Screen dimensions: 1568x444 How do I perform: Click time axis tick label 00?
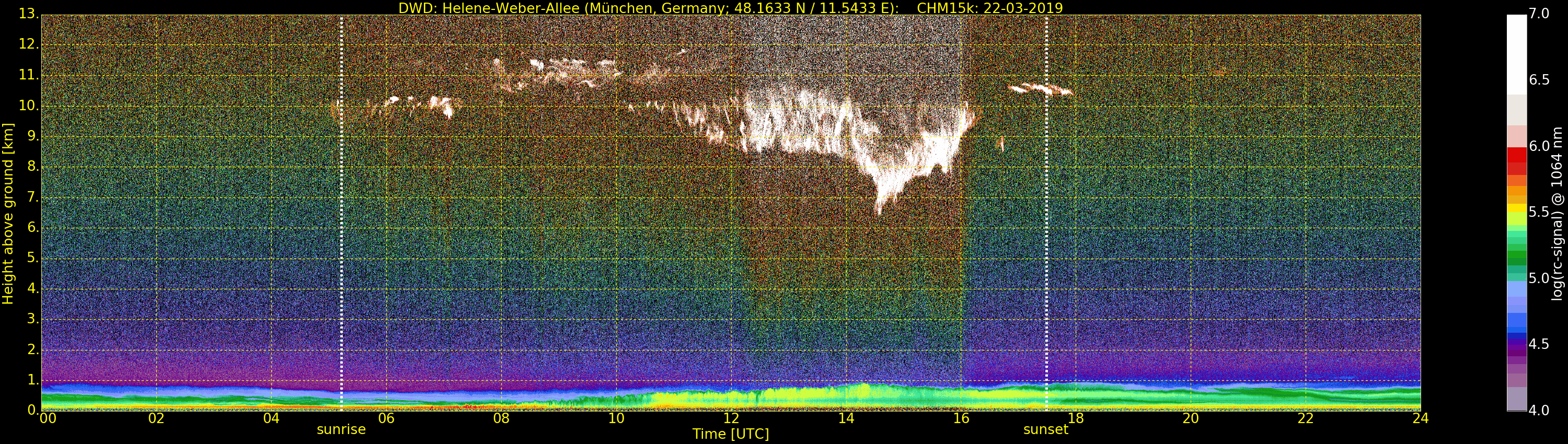tap(48, 418)
